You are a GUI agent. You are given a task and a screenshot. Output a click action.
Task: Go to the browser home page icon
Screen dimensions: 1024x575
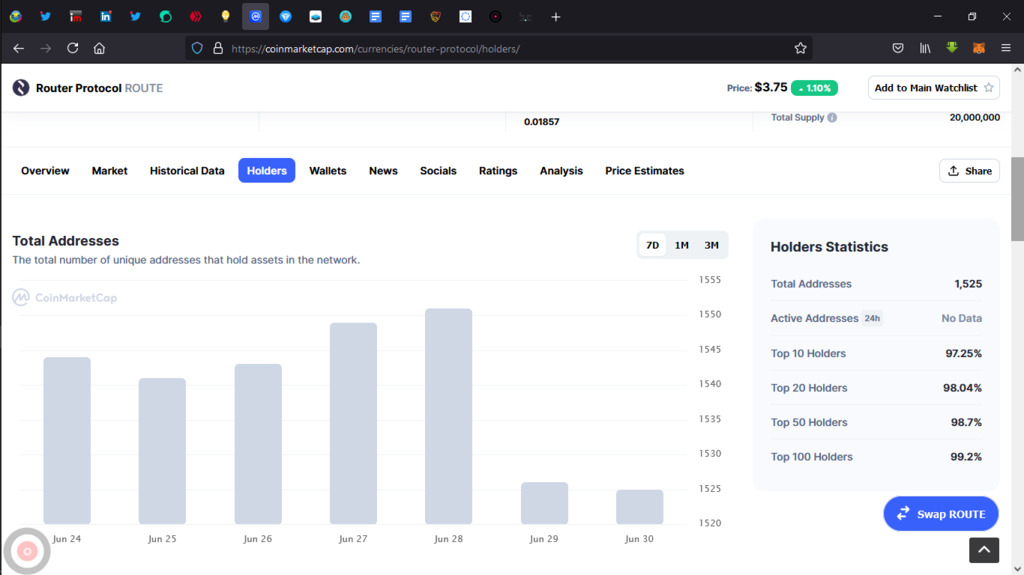click(x=99, y=48)
